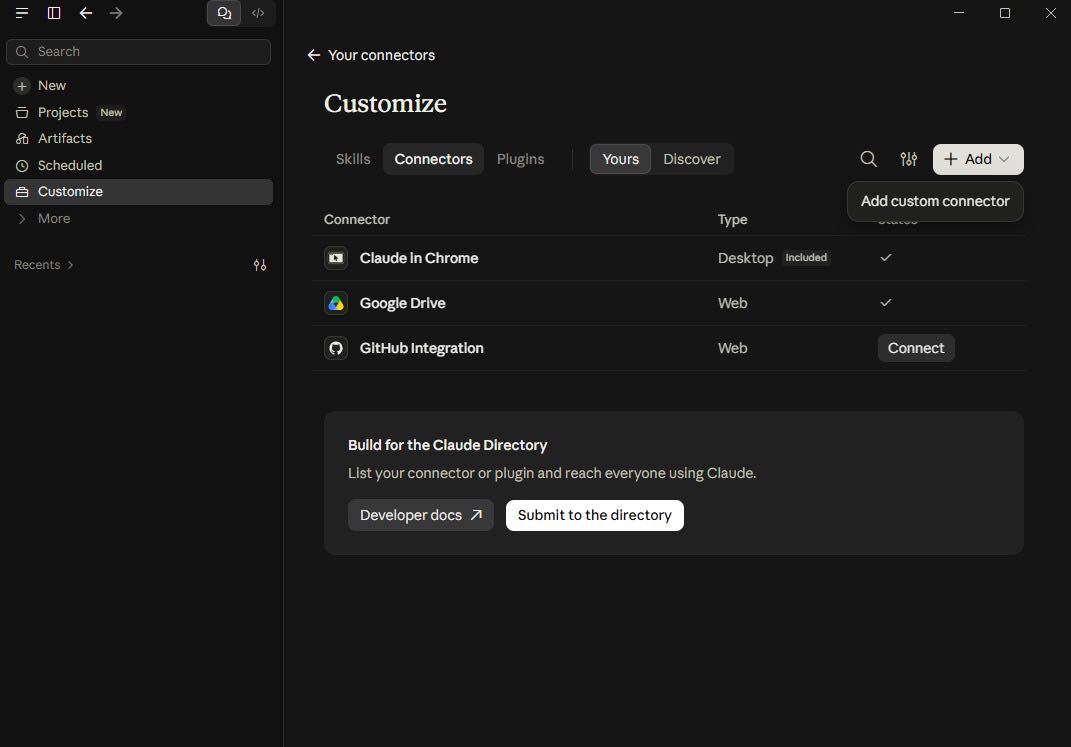Image resolution: width=1071 pixels, height=747 pixels.
Task: Switch to chat mode icon
Action: (224, 13)
